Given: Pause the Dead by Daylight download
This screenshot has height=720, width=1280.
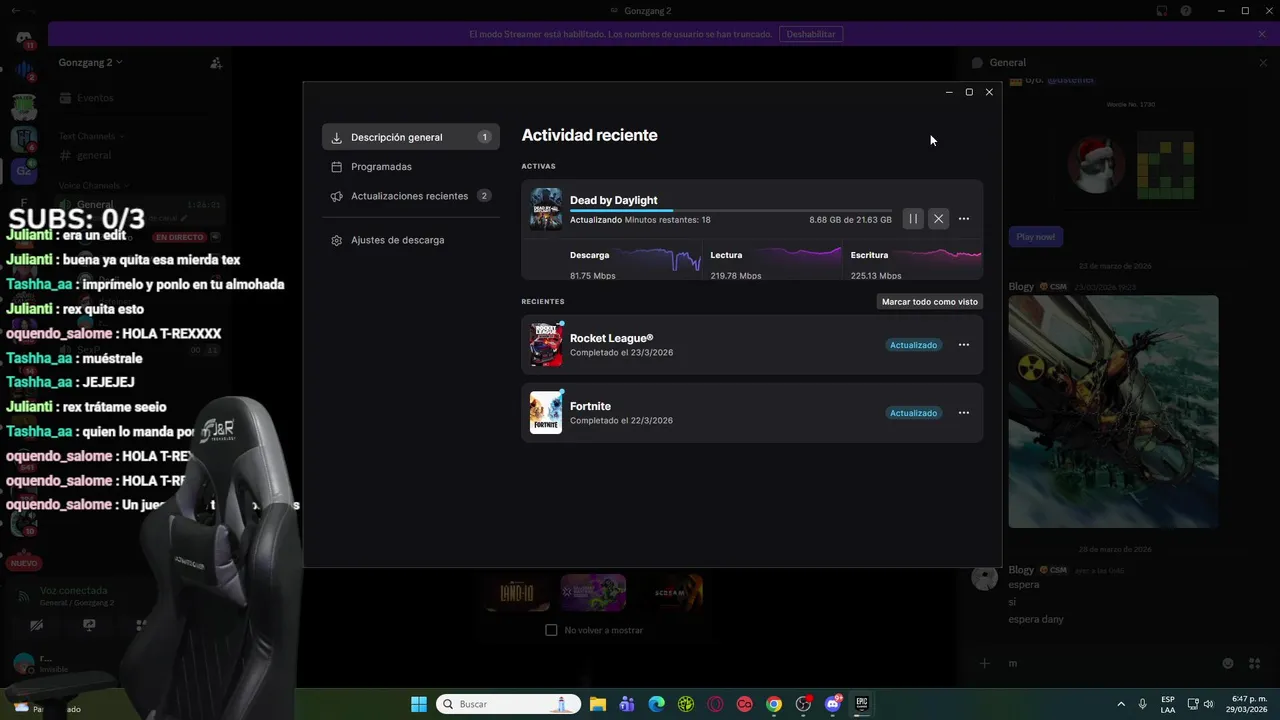Looking at the screenshot, I should [x=912, y=218].
